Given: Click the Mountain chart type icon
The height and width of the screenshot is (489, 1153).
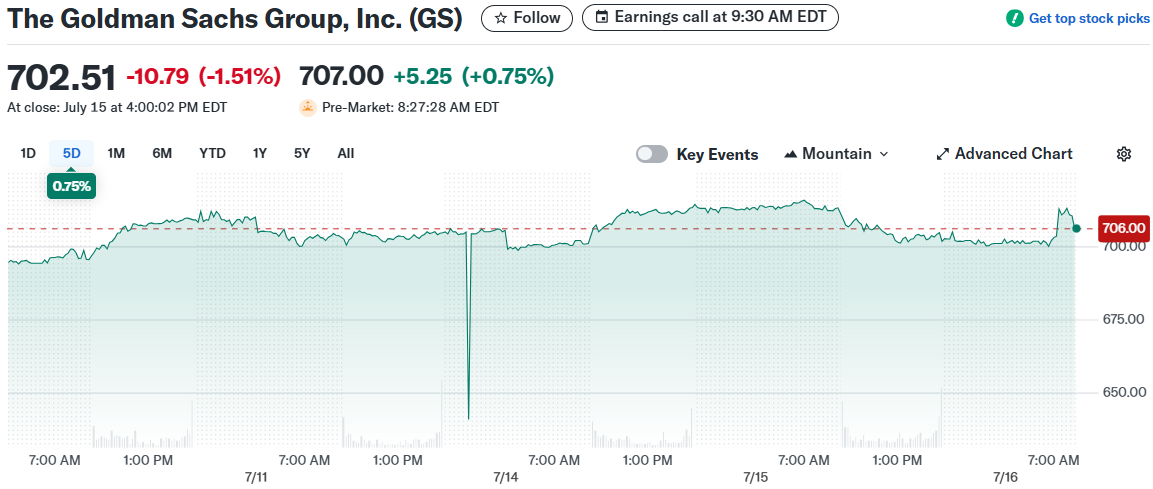Looking at the screenshot, I should [x=791, y=154].
